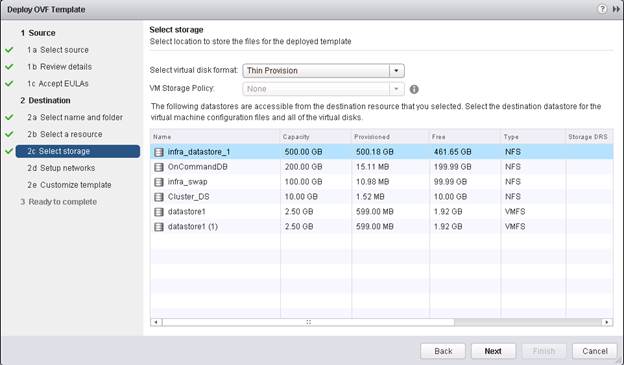Click the 2 Destination section heading
624x365 pixels.
click(45, 100)
